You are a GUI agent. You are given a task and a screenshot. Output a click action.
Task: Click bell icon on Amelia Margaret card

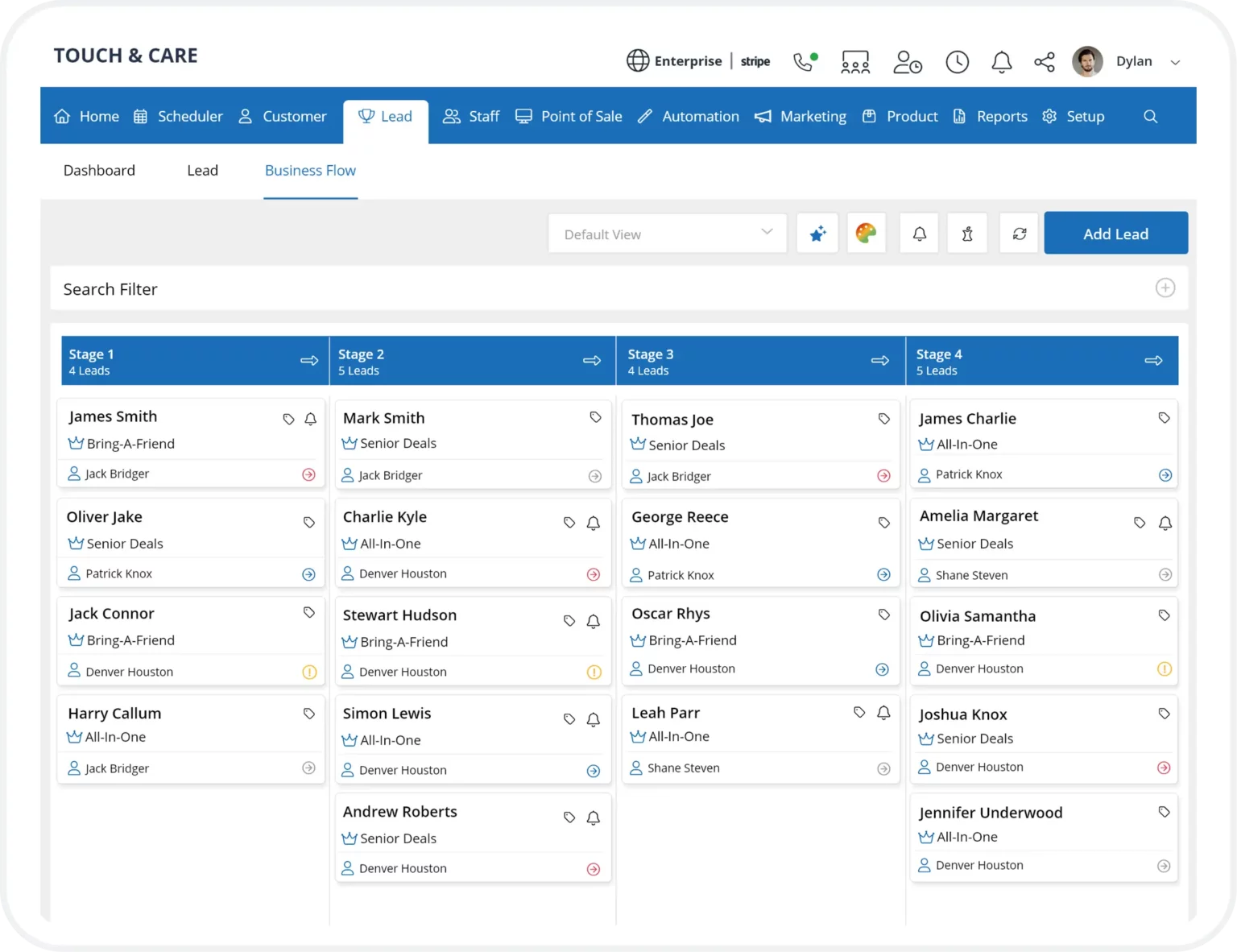(x=1165, y=523)
